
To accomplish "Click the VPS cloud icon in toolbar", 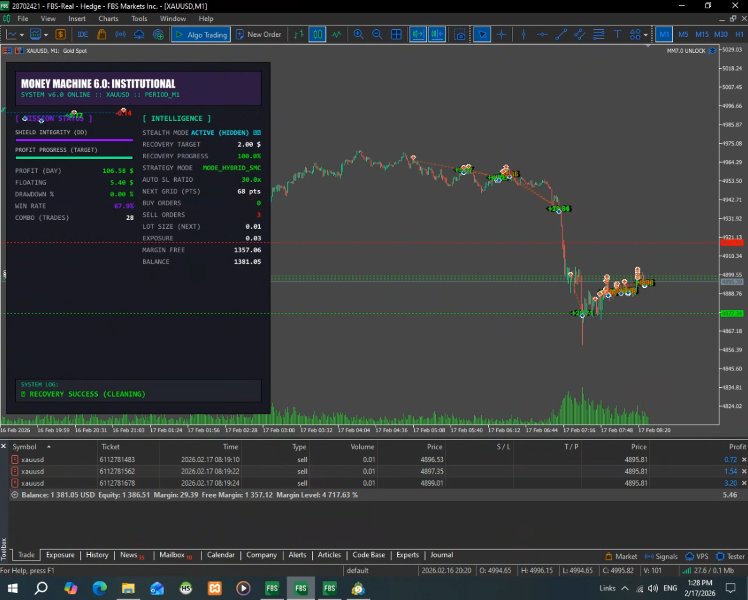I will [x=139, y=34].
